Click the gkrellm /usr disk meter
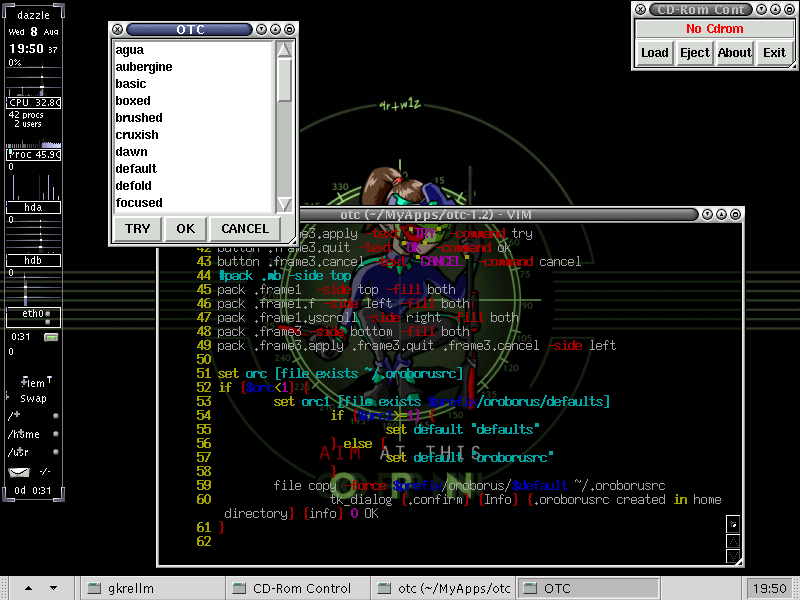The image size is (800, 600). [x=34, y=452]
